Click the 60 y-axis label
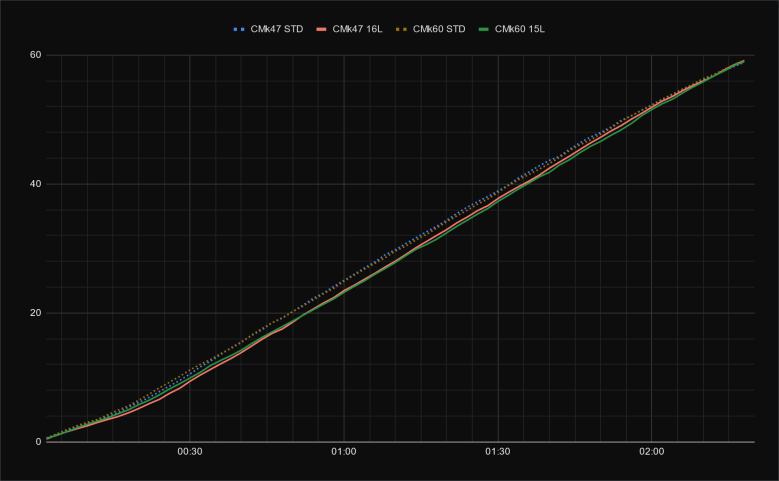The image size is (779, 481). tap(33, 55)
